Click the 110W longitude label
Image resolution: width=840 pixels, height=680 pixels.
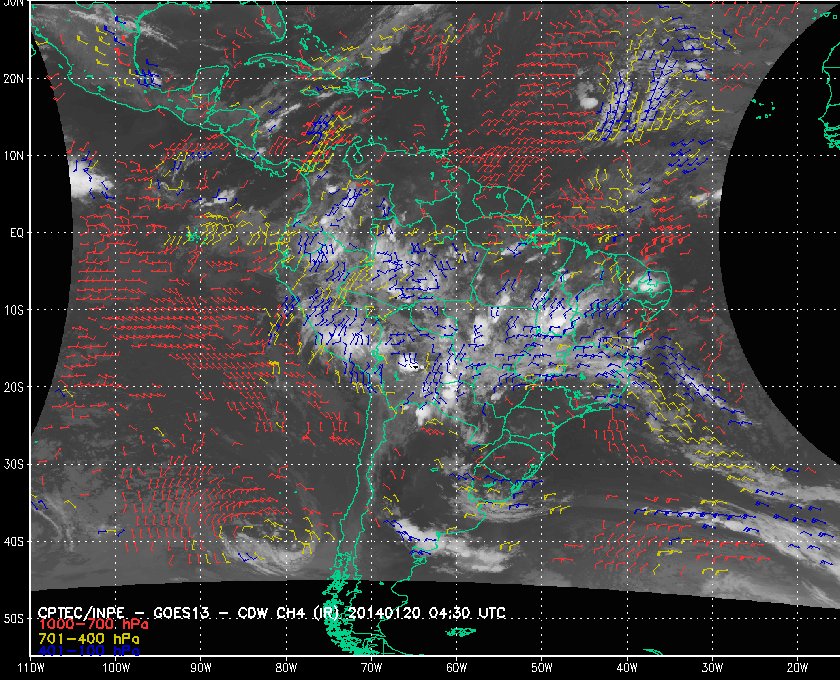coord(31,668)
